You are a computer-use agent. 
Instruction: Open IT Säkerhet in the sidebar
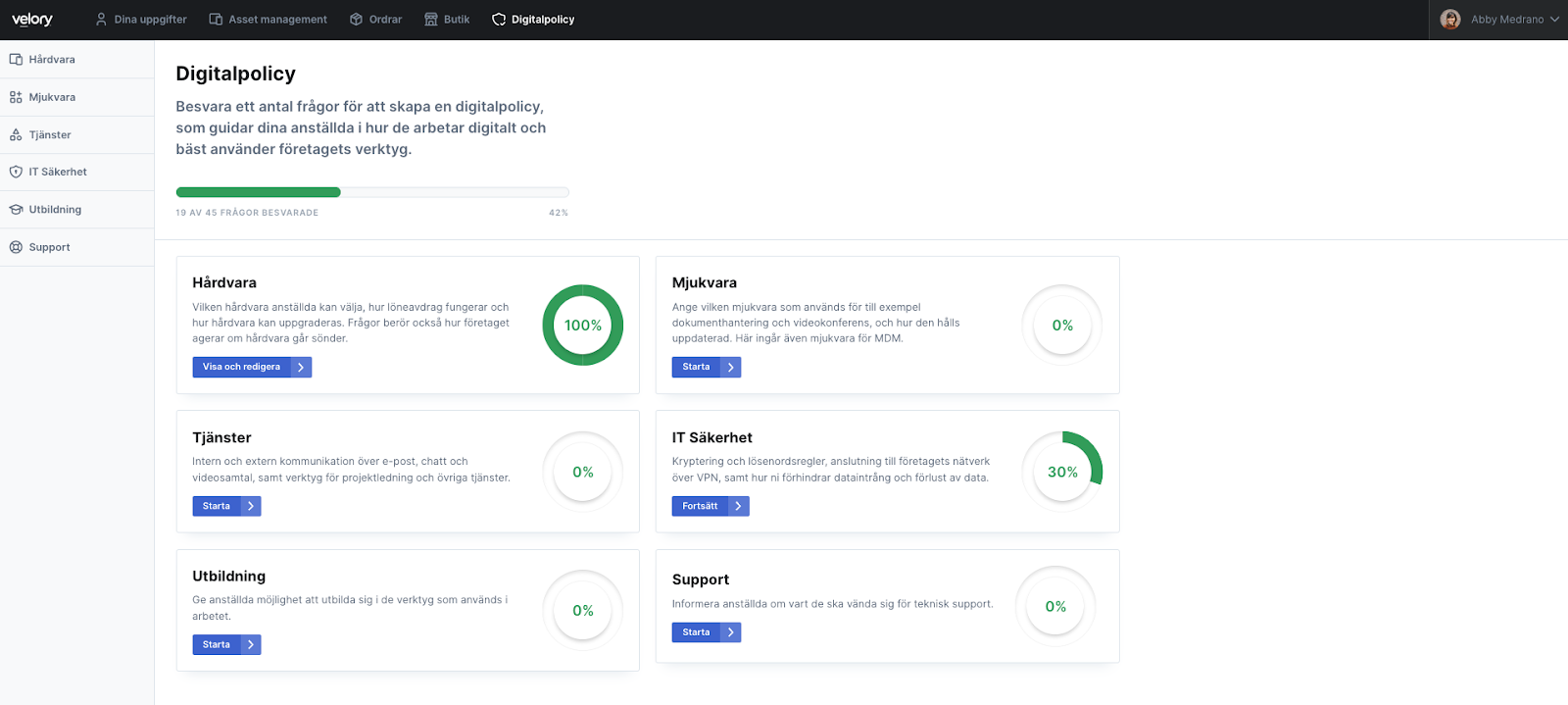(x=76, y=172)
